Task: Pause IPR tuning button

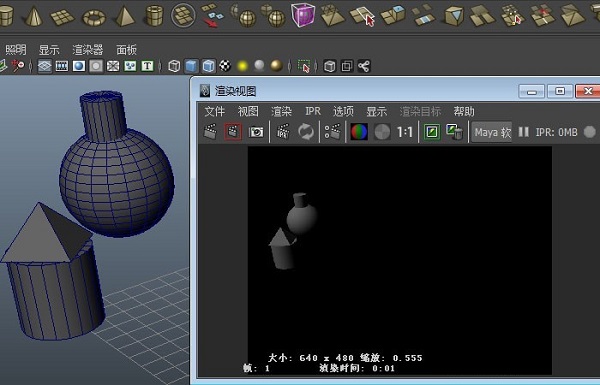Action: 523,132
